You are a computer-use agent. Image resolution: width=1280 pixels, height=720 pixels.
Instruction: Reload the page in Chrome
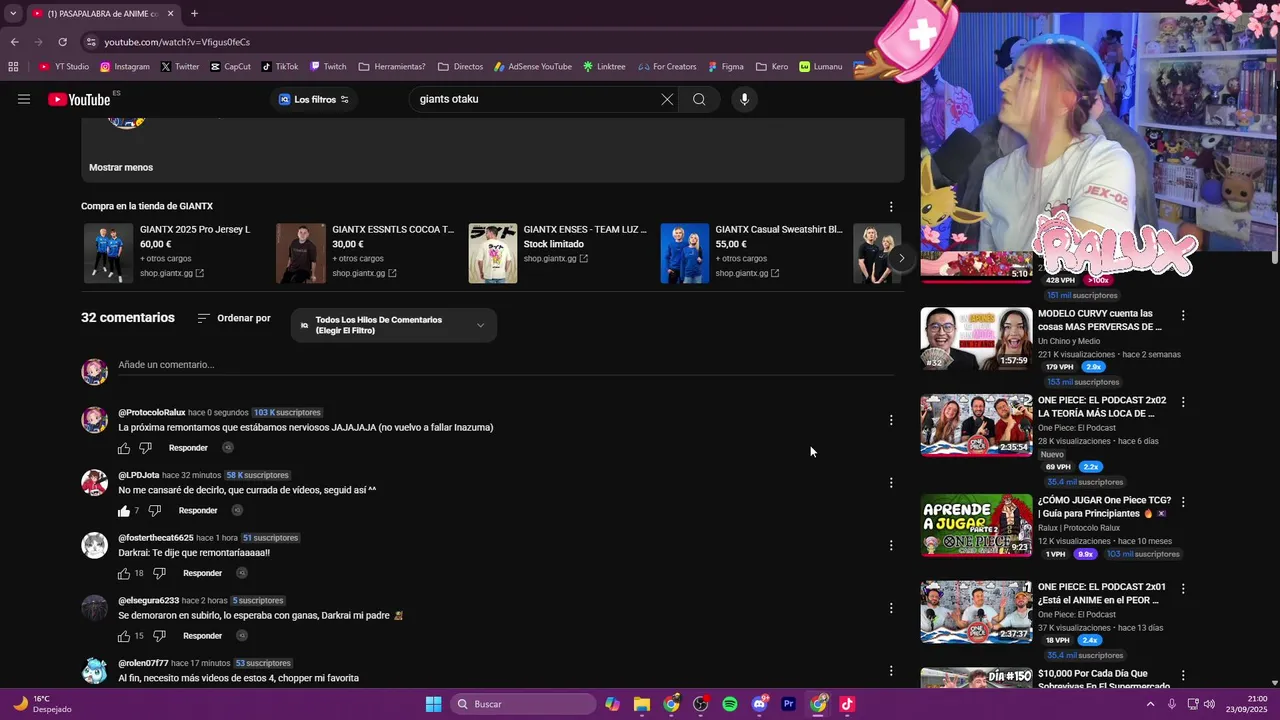click(x=62, y=42)
